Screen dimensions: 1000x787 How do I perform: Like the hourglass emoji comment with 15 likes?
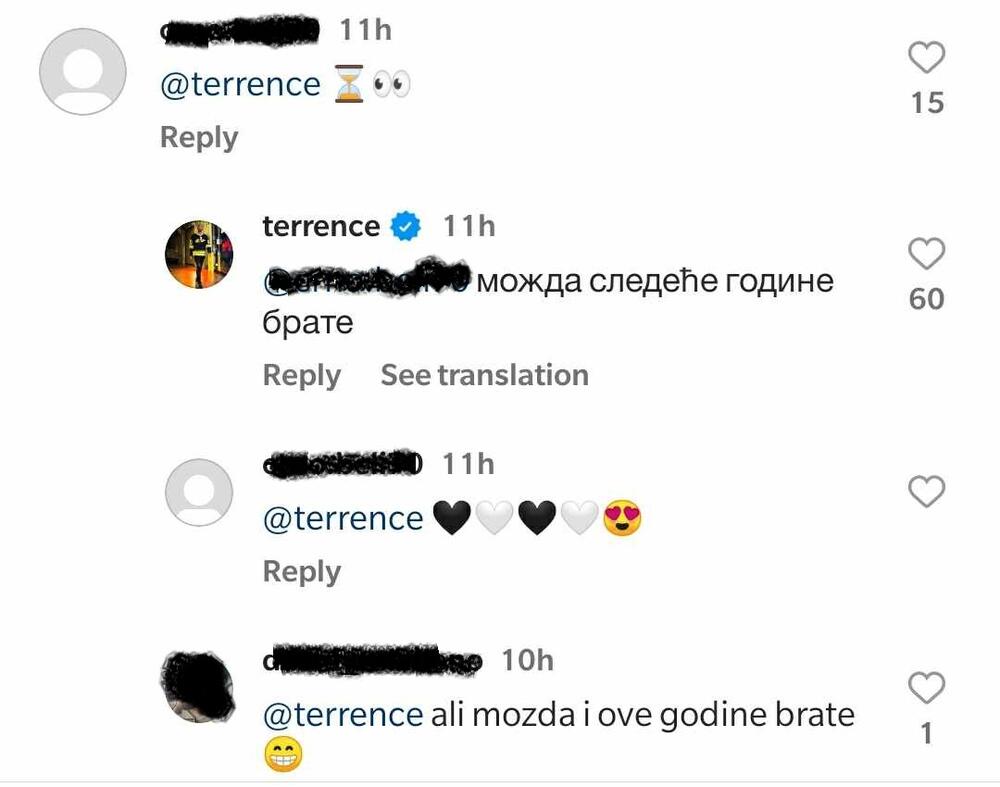click(927, 59)
